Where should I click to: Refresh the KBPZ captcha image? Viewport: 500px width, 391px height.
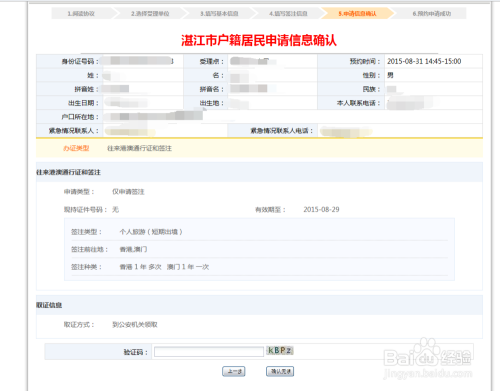(280, 351)
